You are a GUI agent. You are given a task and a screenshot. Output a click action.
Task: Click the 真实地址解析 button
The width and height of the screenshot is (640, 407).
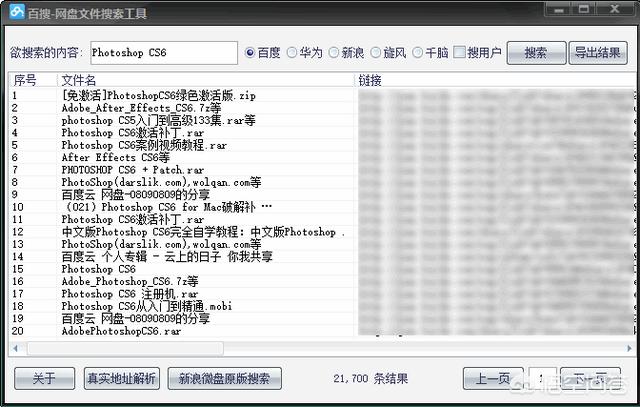tap(122, 378)
